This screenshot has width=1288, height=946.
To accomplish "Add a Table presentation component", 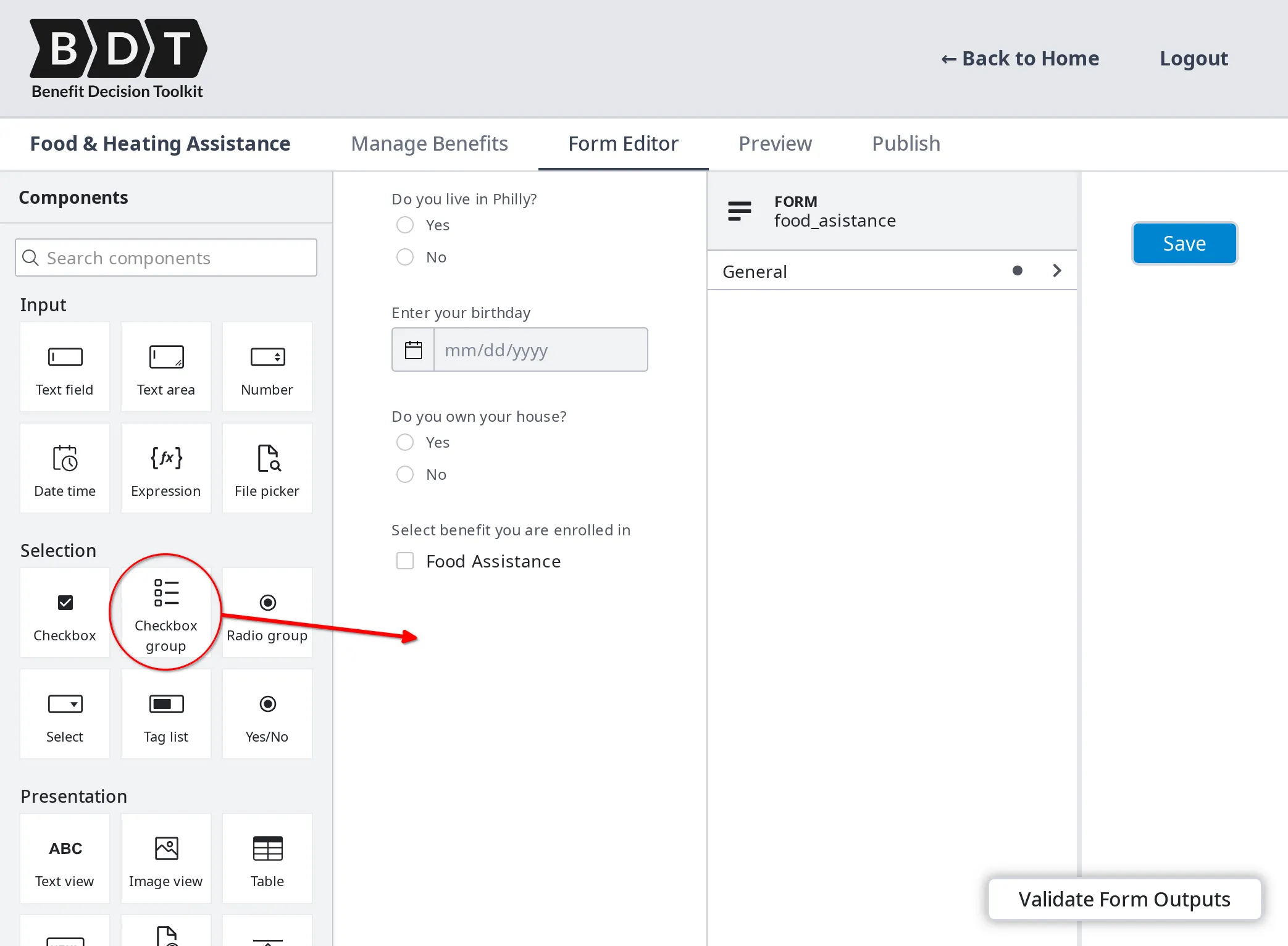I will (x=267, y=858).
